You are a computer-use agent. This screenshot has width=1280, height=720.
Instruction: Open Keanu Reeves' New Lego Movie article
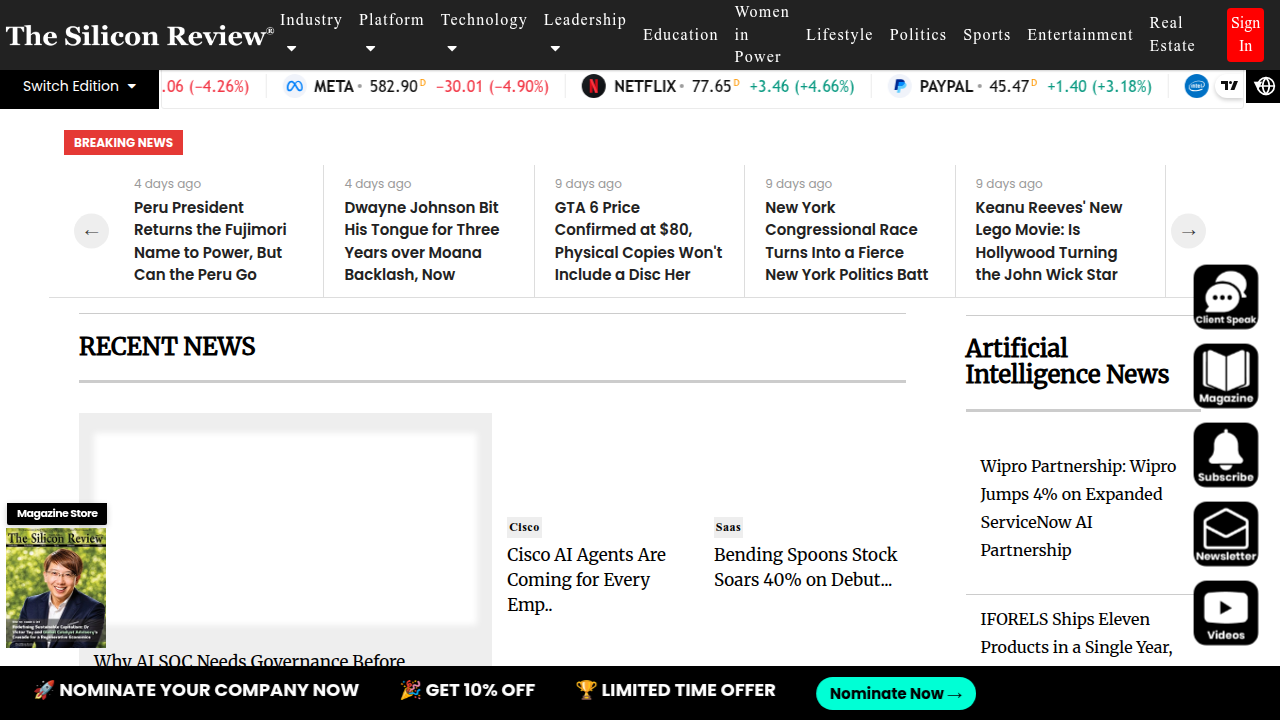click(1049, 241)
